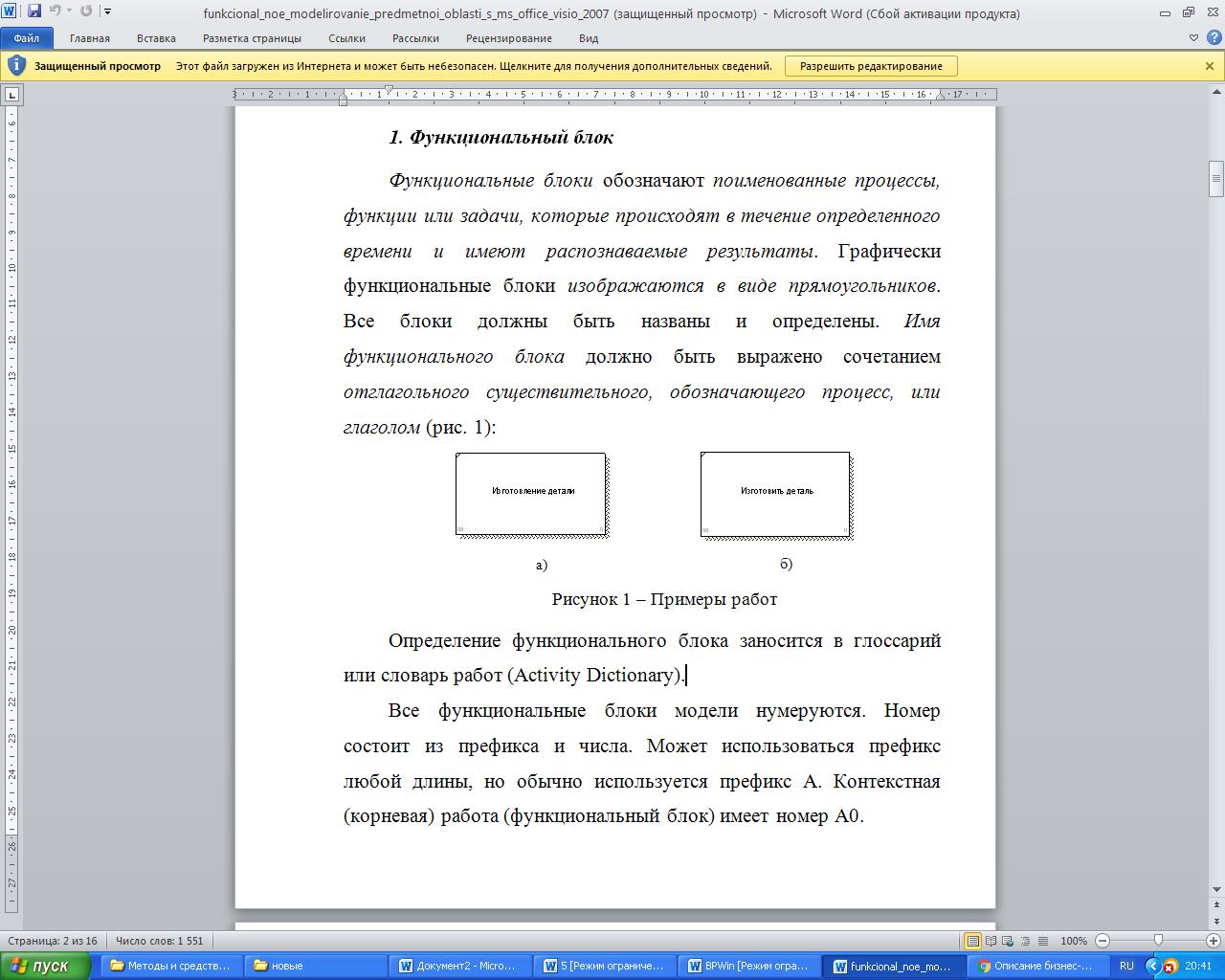Click the first line indent marker on ruler
The width and height of the screenshot is (1225, 980).
pos(389,89)
